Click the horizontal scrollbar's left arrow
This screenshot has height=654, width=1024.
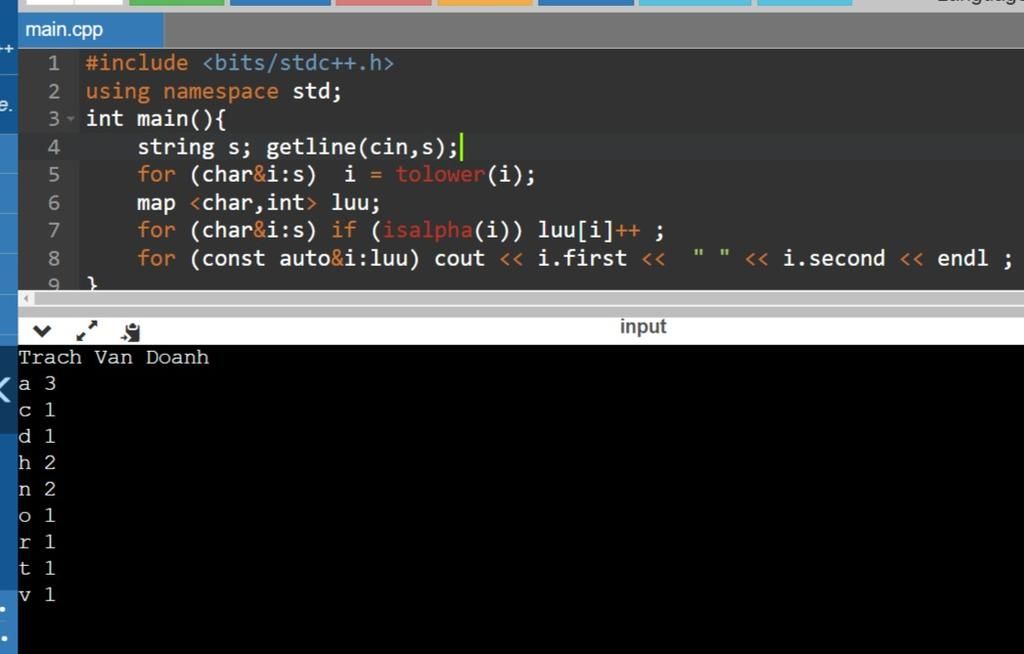click(x=25, y=299)
